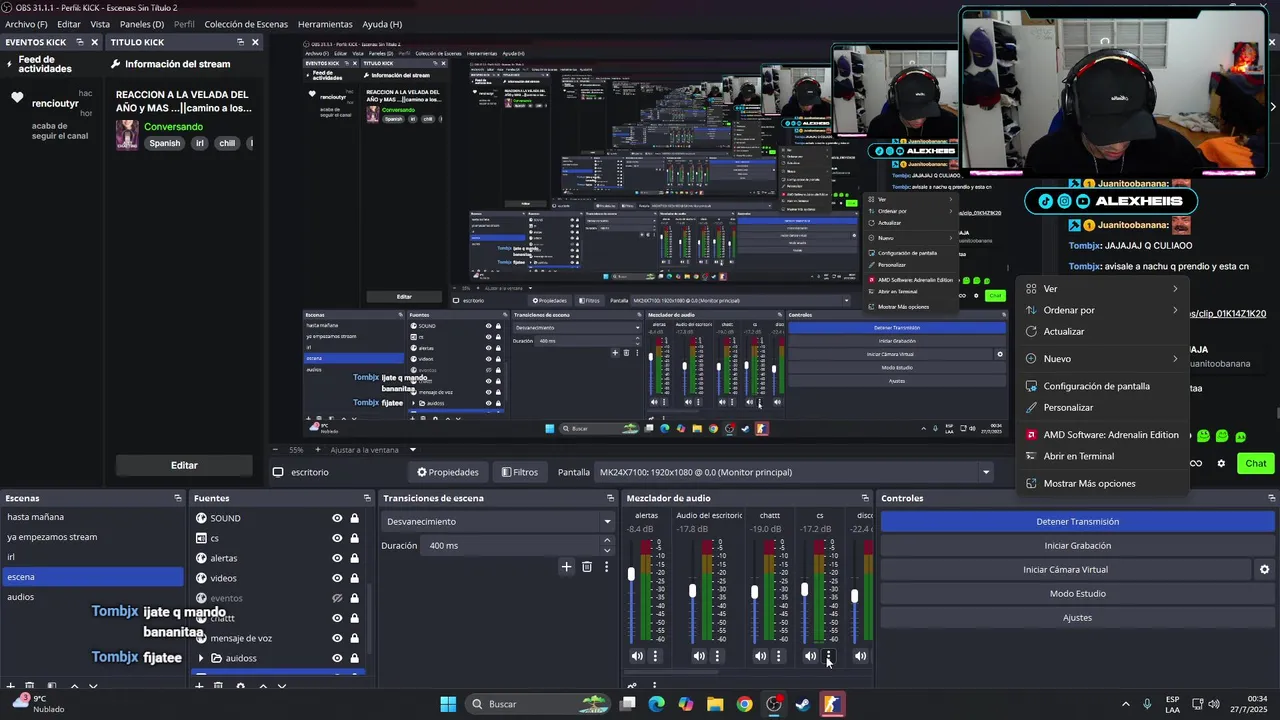Toggle lock on eventos source
This screenshot has height=720, width=1280.
354,598
